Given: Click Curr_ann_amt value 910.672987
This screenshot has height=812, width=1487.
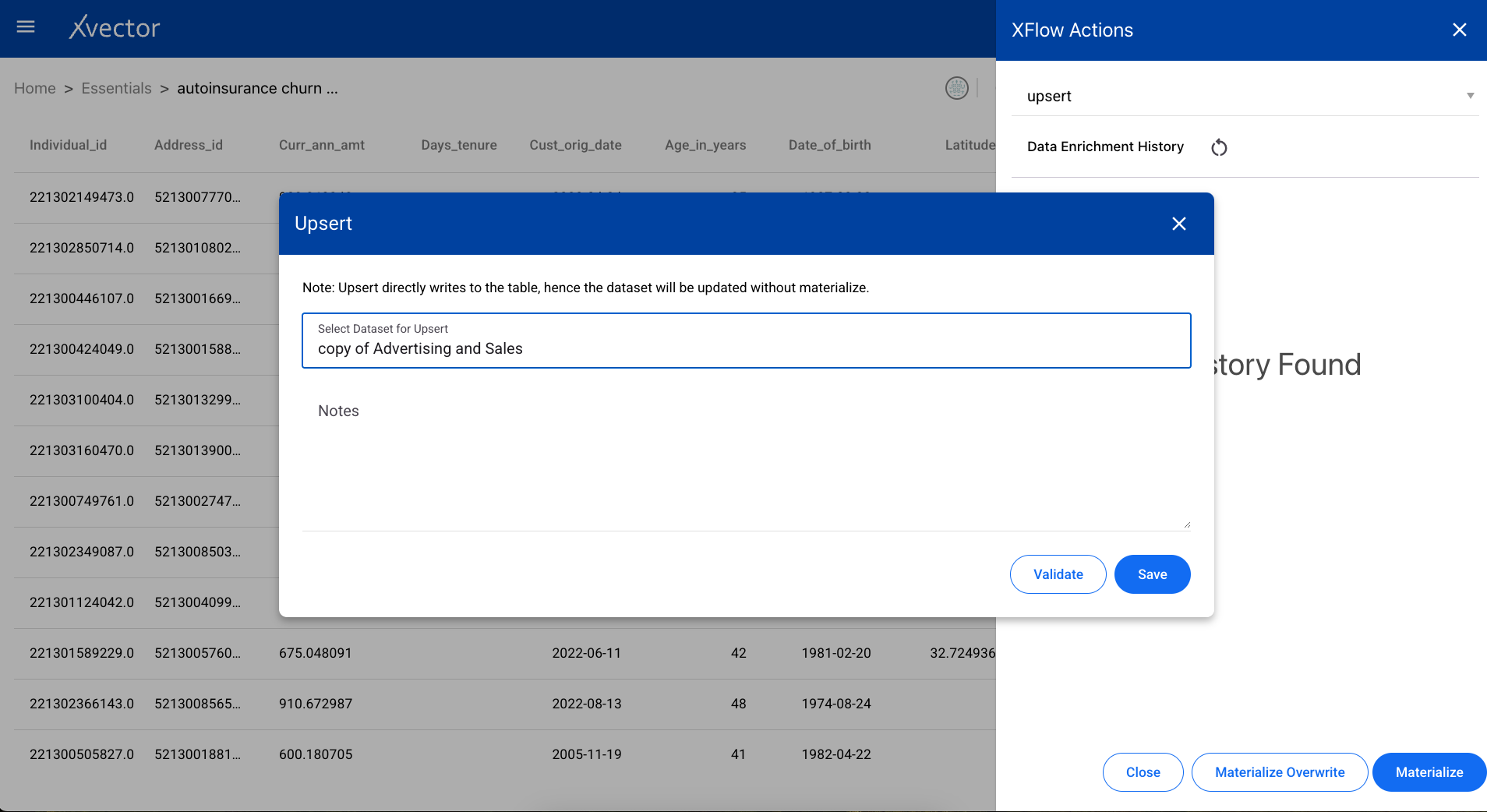Looking at the screenshot, I should click(x=316, y=704).
